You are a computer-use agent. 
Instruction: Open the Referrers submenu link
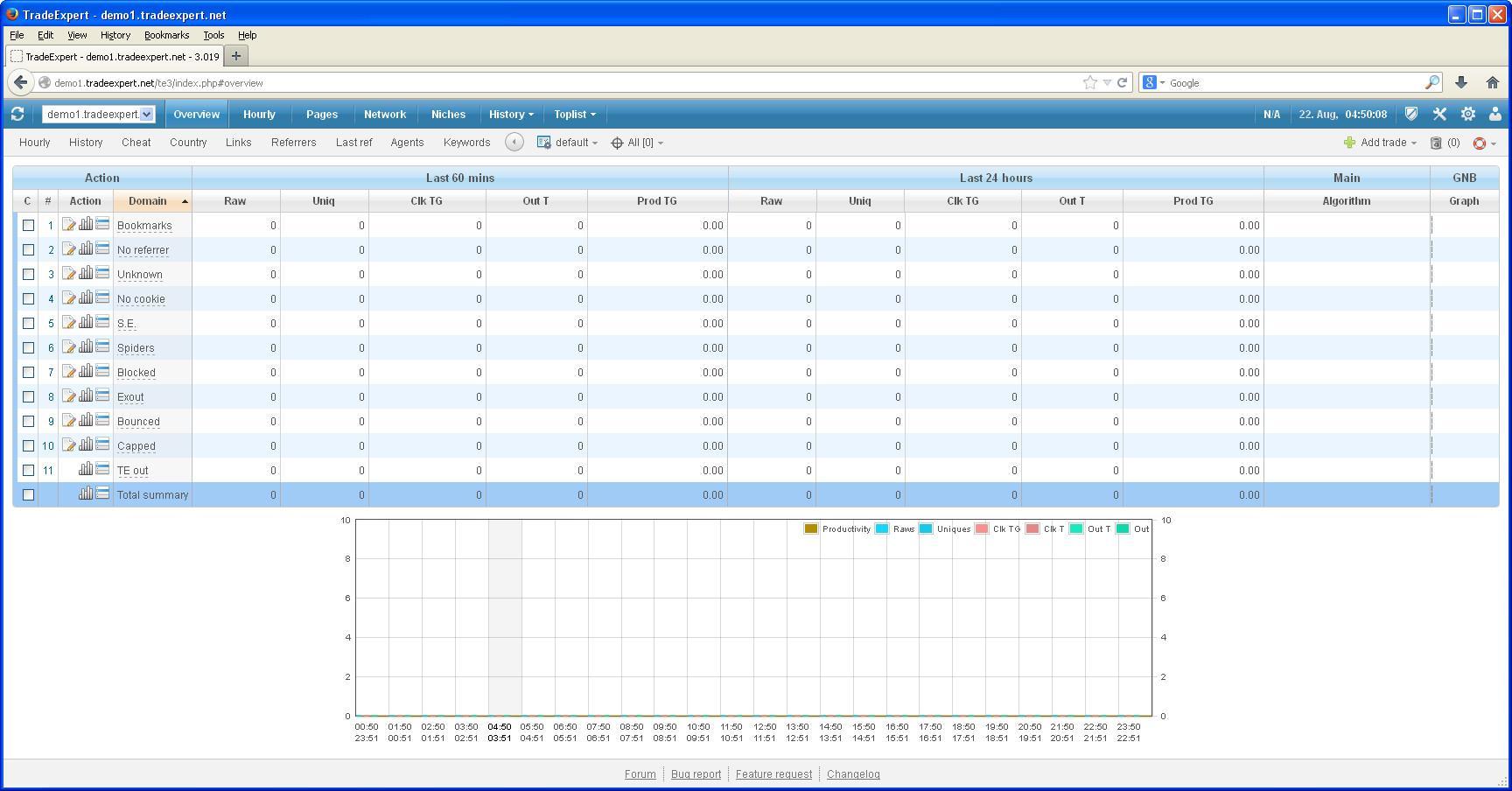click(x=293, y=143)
